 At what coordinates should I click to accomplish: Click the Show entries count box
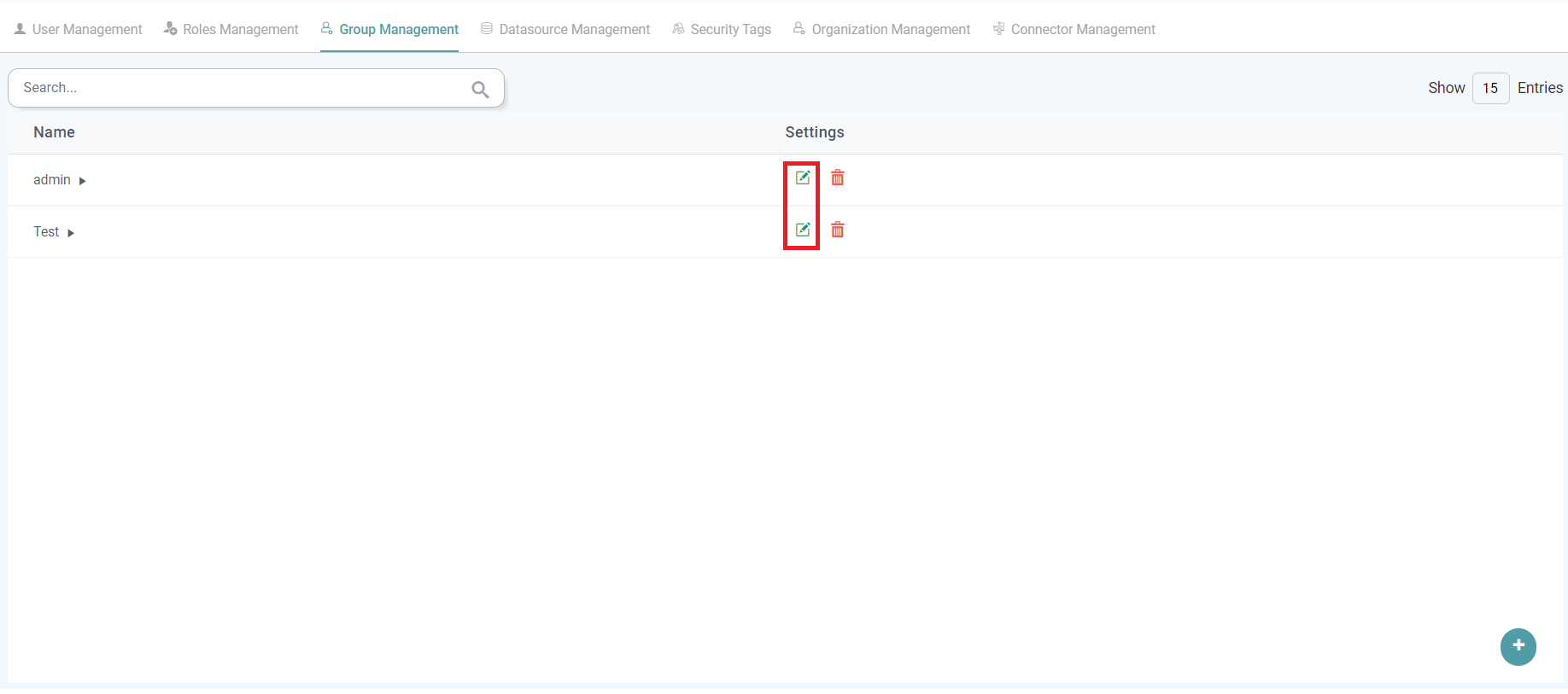pyautogui.click(x=1490, y=88)
